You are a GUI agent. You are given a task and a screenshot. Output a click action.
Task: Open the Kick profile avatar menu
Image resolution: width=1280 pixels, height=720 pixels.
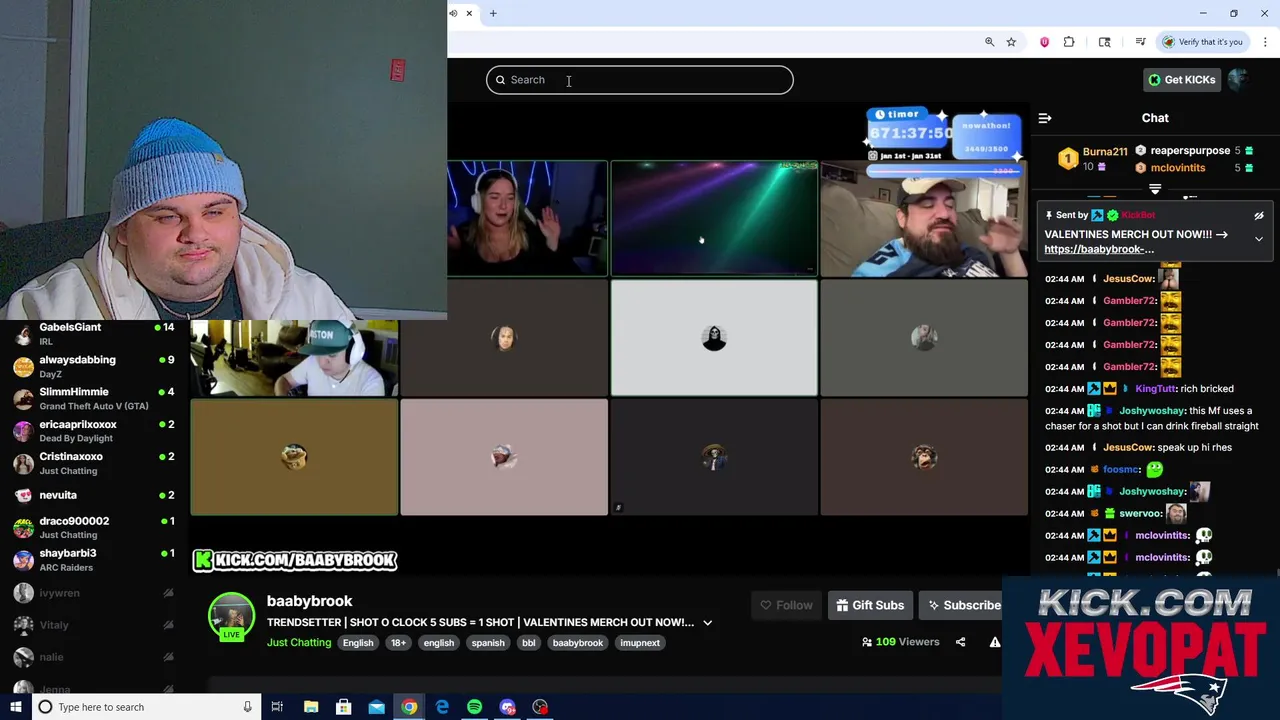1238,80
